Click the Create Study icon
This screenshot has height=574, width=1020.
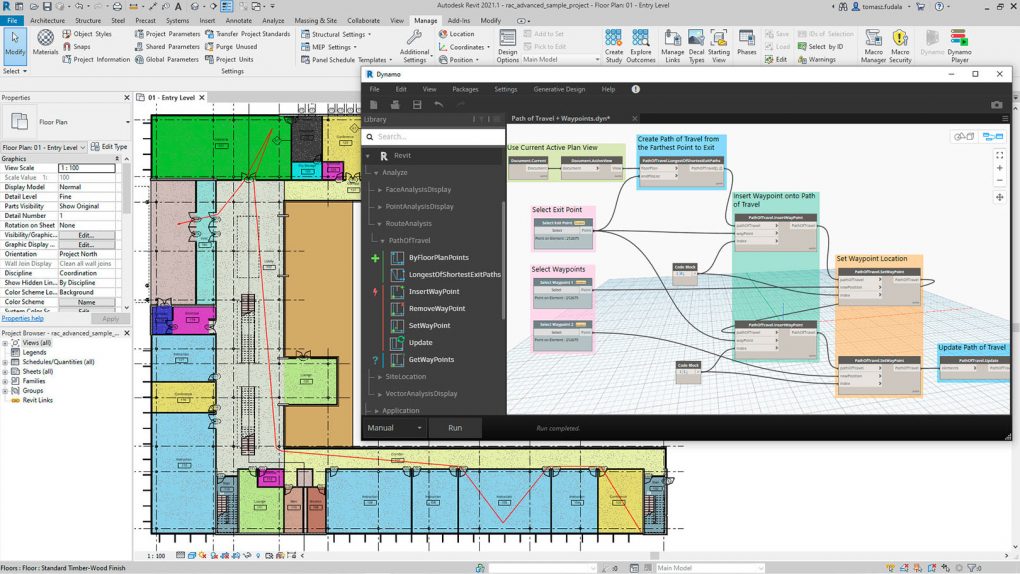[613, 44]
